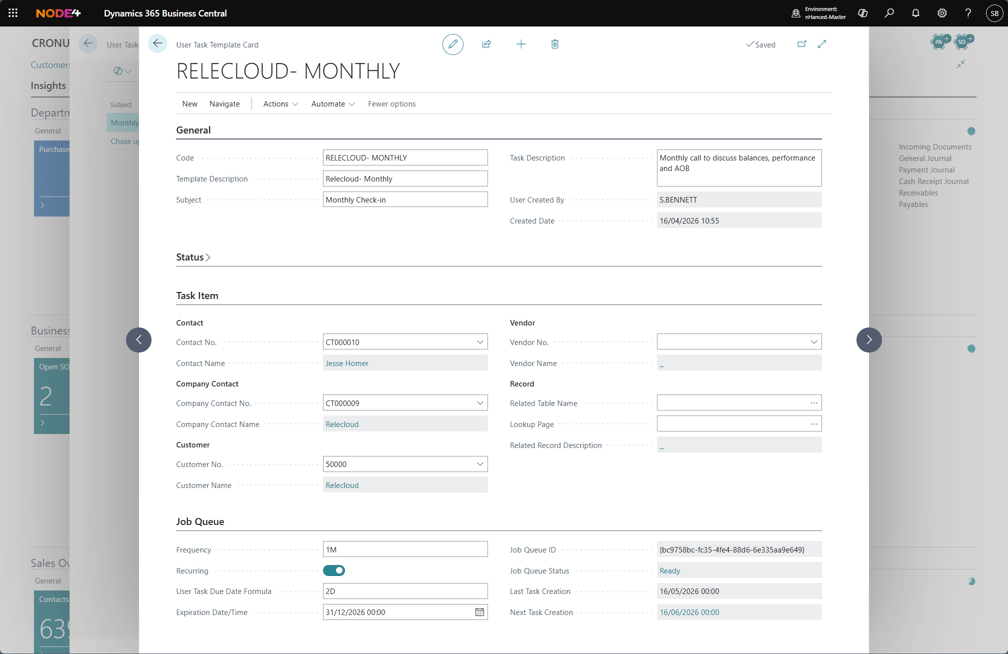Expand the Status section
The height and width of the screenshot is (654, 1008).
pos(193,257)
